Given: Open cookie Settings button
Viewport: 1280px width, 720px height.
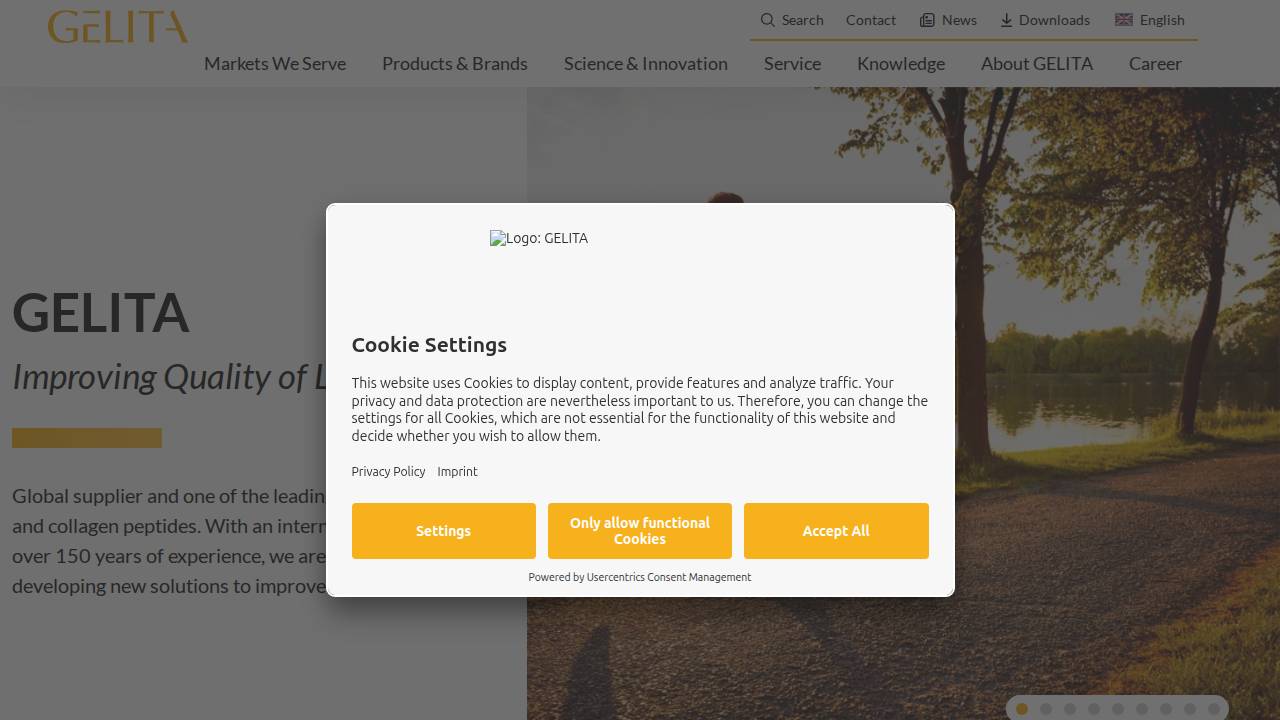Looking at the screenshot, I should click(x=443, y=531).
